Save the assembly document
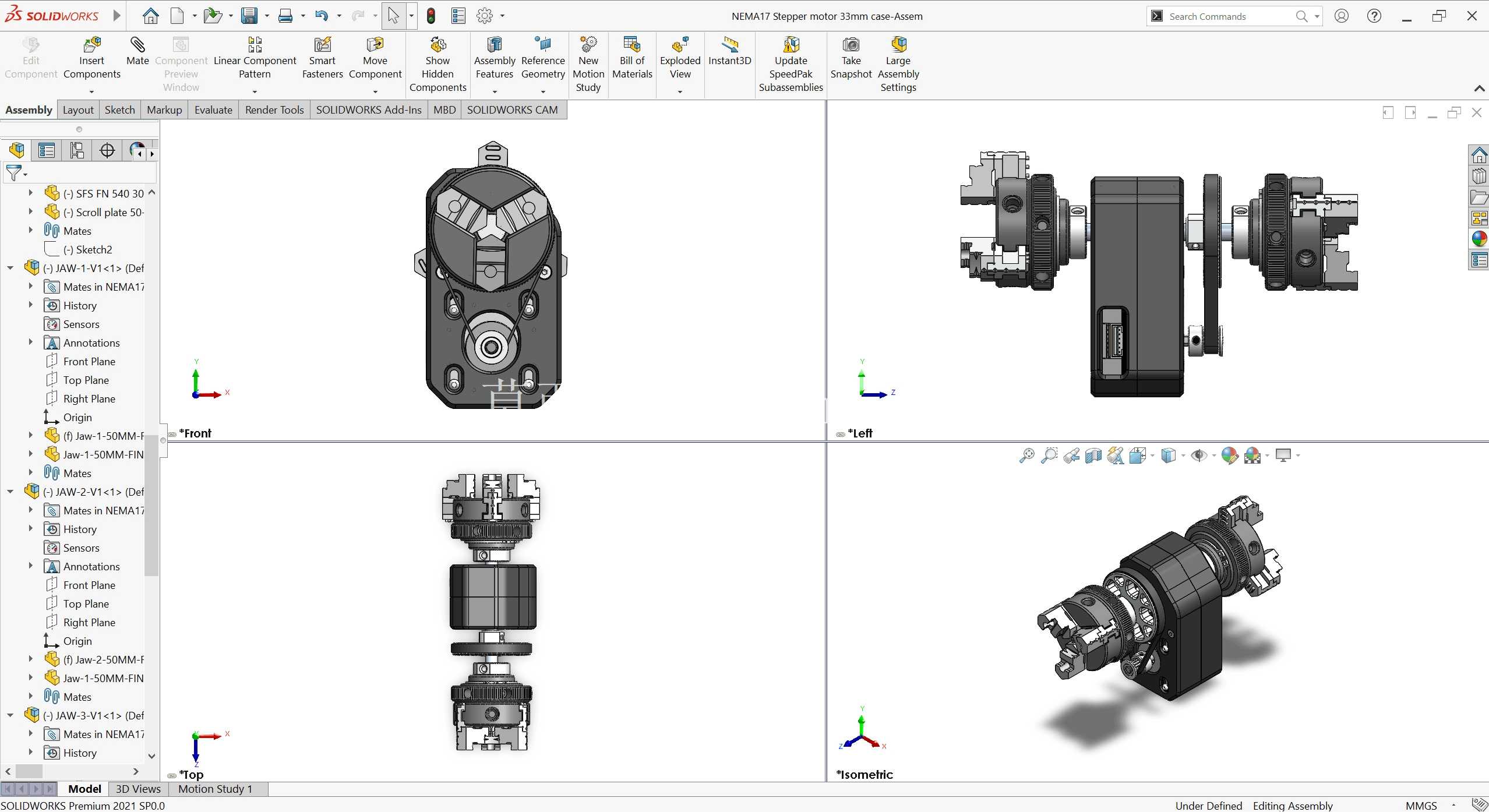Image resolution: width=1489 pixels, height=812 pixels. click(249, 16)
